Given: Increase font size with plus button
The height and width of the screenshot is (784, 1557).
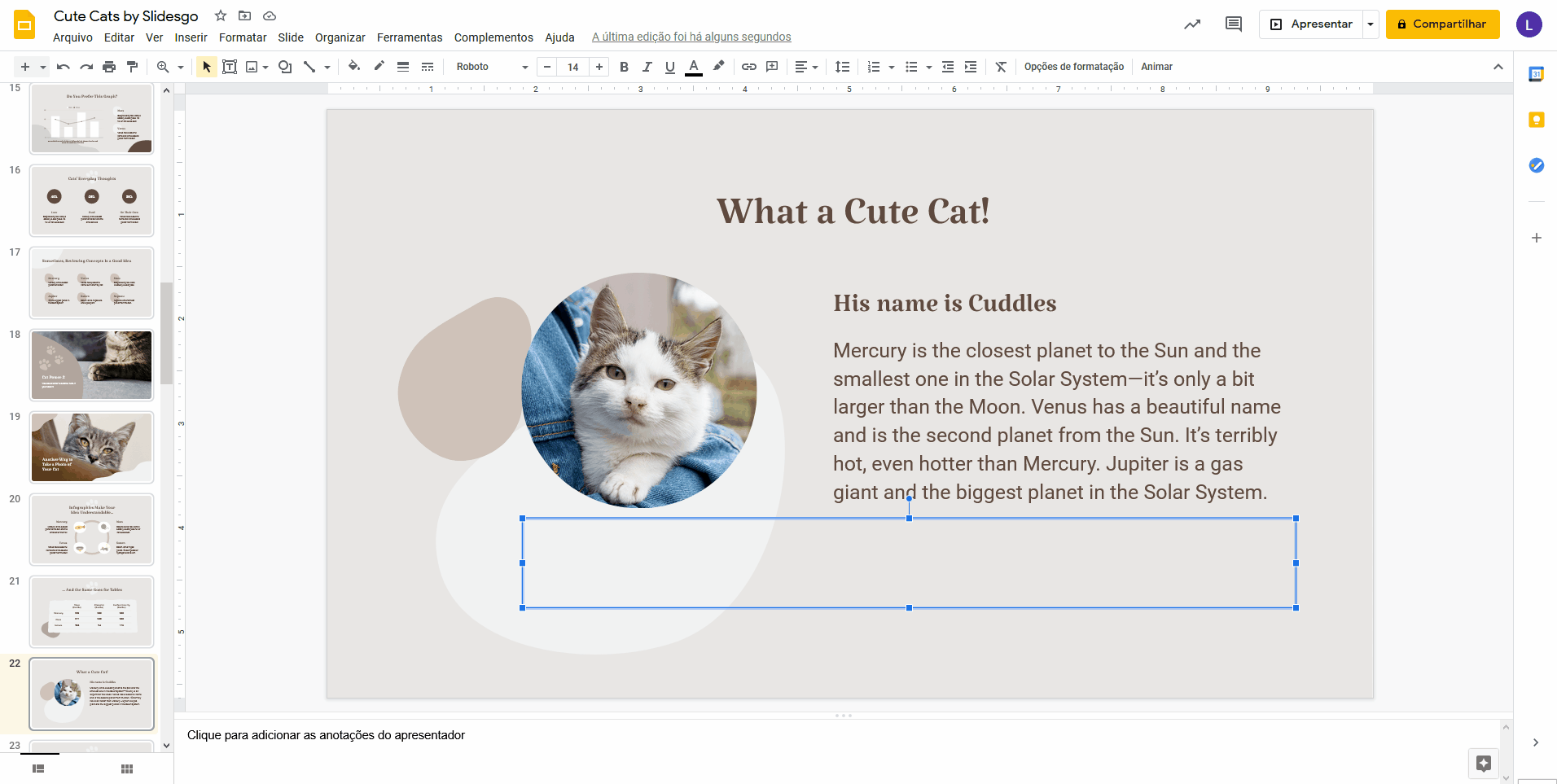Looking at the screenshot, I should coord(599,67).
